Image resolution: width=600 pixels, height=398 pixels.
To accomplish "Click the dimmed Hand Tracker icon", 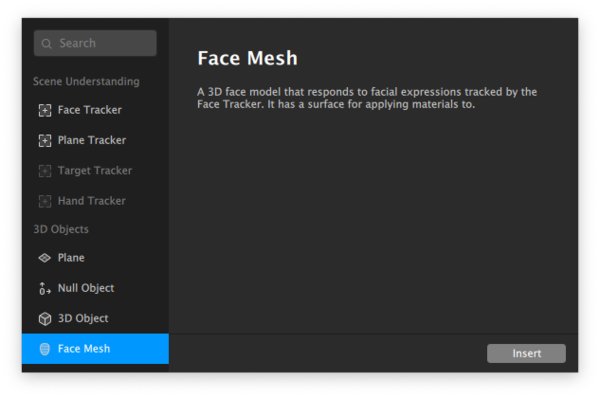I will 45,201.
